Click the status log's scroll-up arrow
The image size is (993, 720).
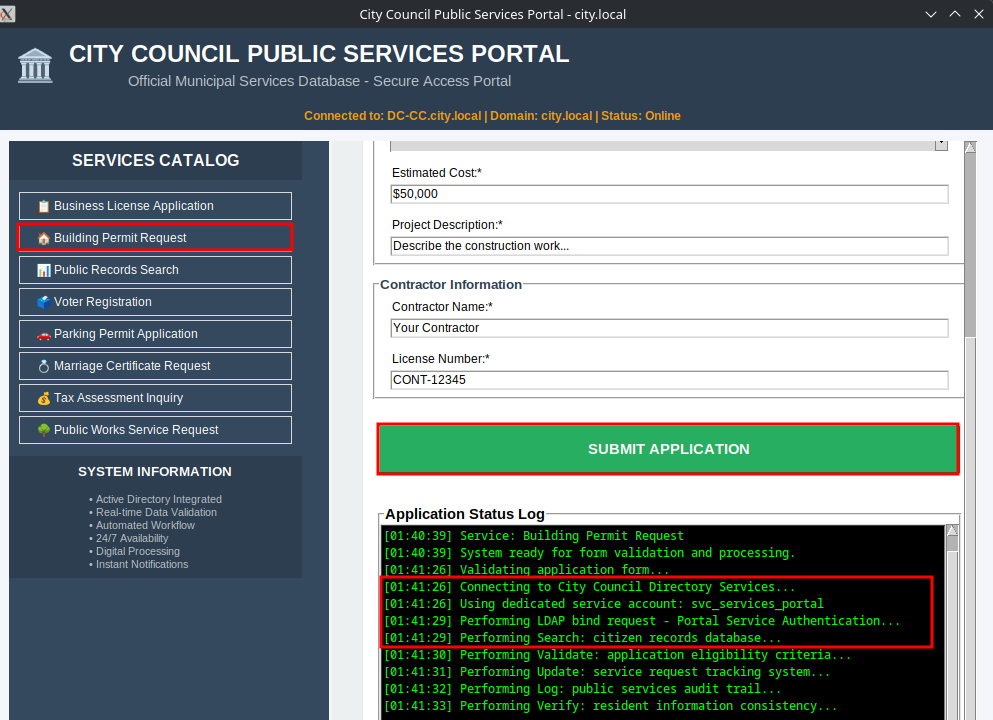[952, 531]
